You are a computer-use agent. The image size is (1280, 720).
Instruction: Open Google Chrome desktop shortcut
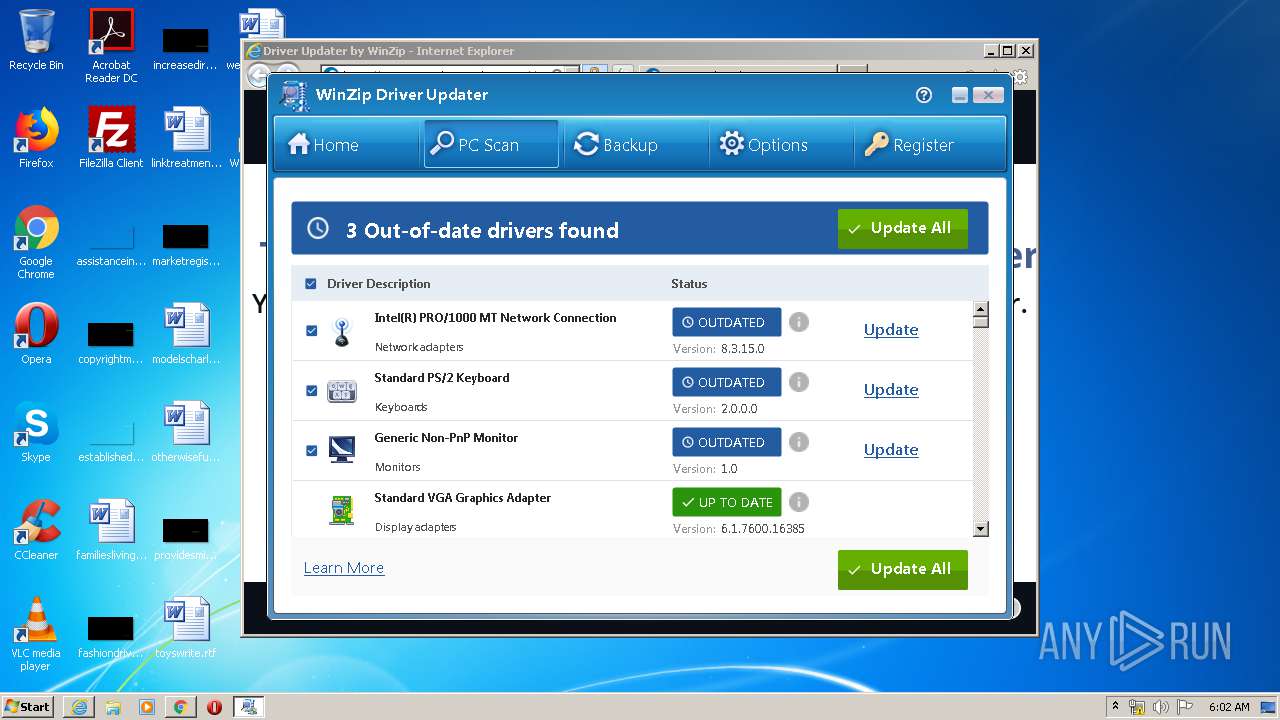pos(36,242)
